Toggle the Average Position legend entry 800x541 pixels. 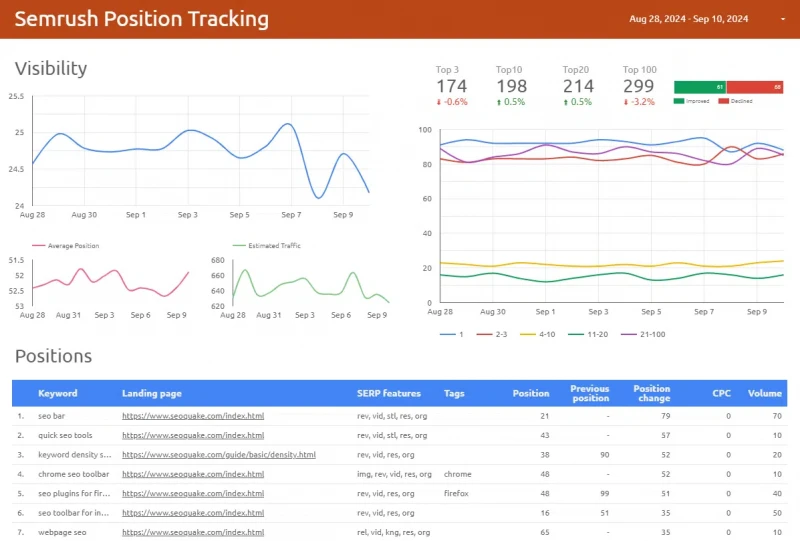(x=65, y=245)
